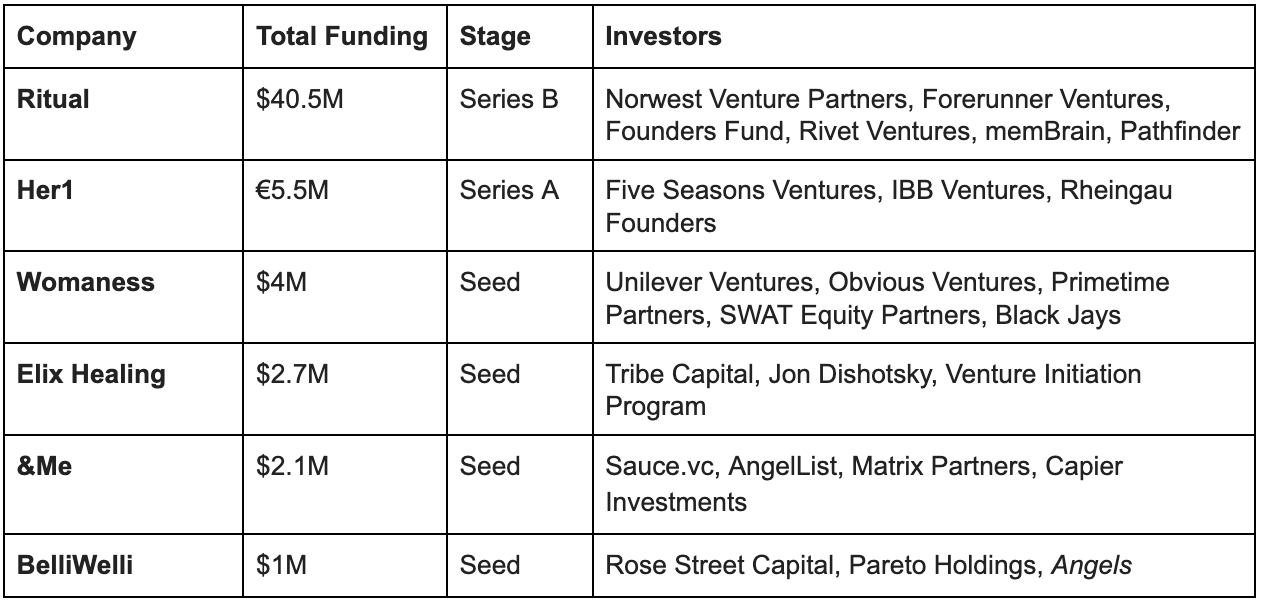1264x604 pixels.
Task: Select the BelliWelli company cell
Action: point(123,564)
